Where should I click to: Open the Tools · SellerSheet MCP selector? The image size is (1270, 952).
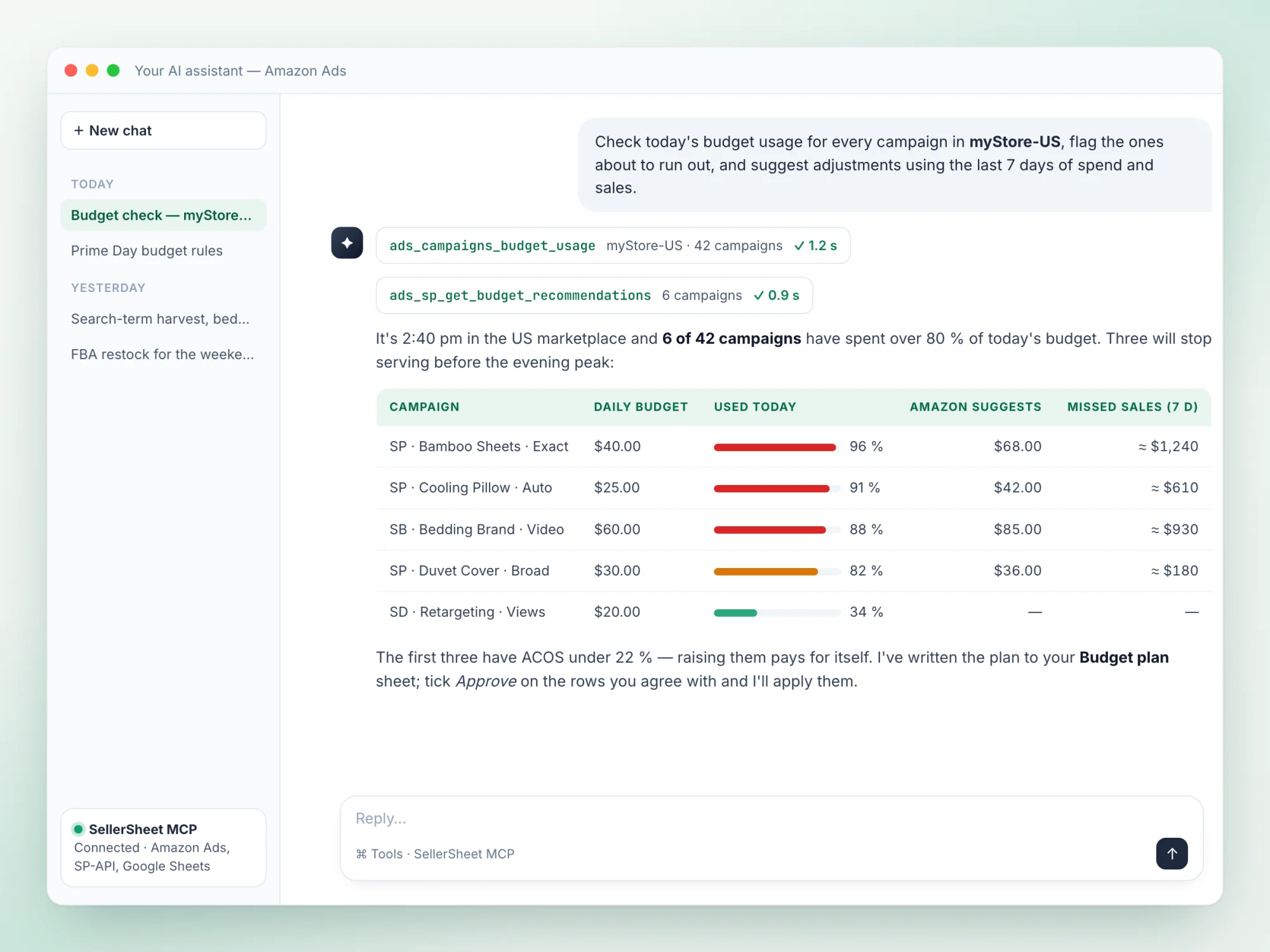point(435,854)
